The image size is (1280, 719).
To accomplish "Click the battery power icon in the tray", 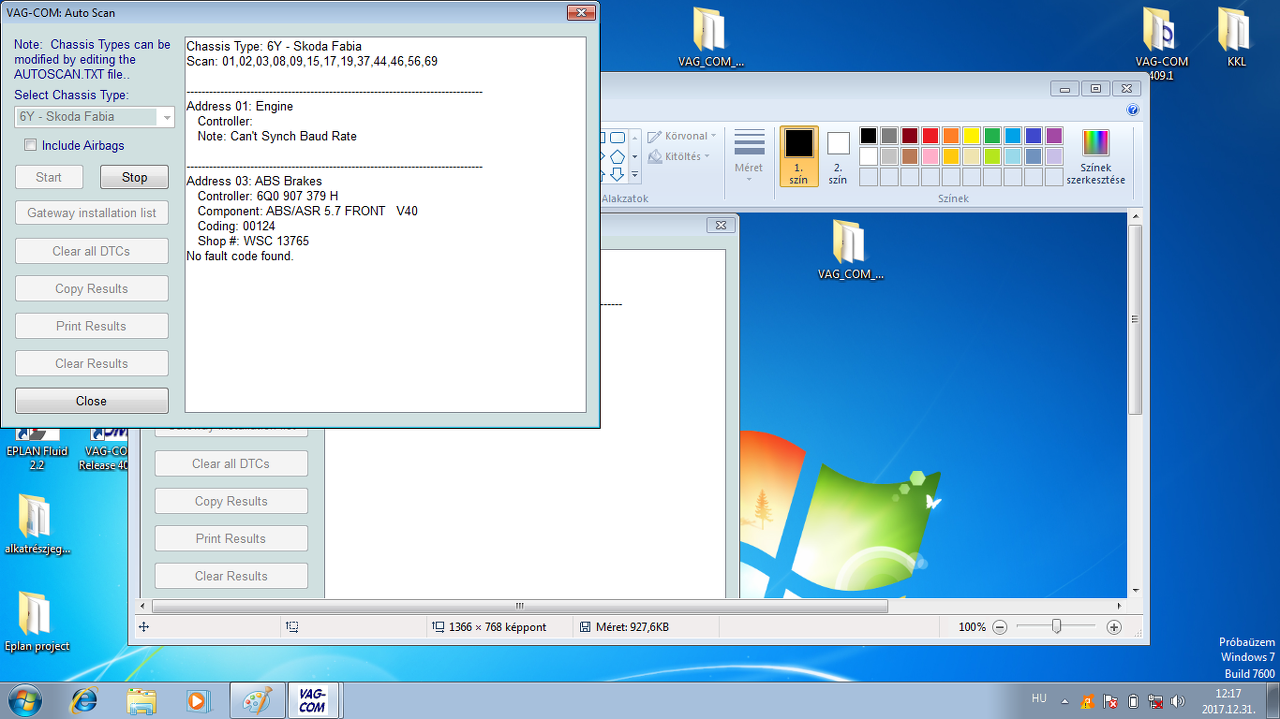I will pos(1133,701).
